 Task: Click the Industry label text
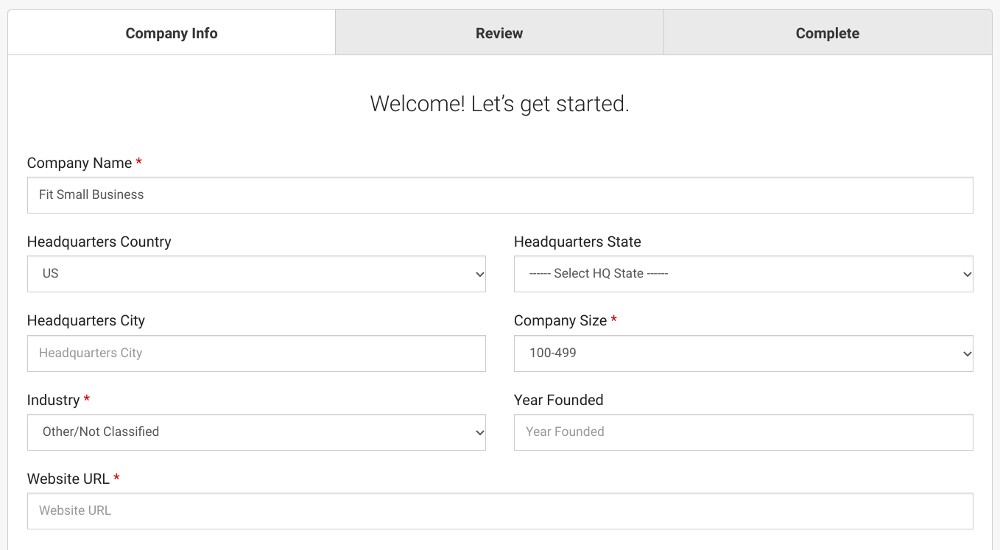click(x=53, y=400)
